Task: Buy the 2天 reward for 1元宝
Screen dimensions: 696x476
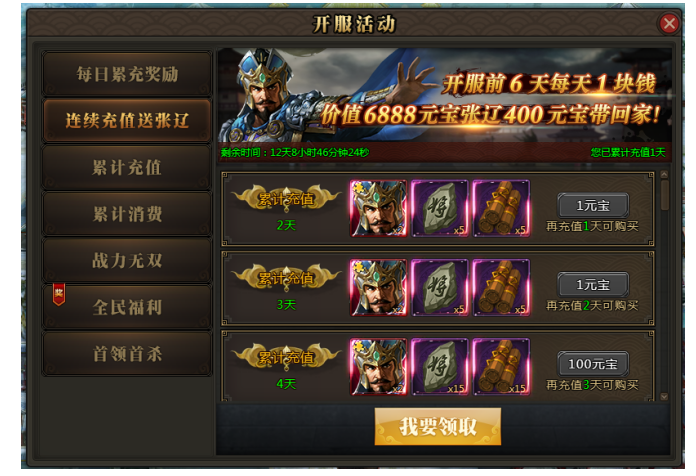Action: click(593, 205)
